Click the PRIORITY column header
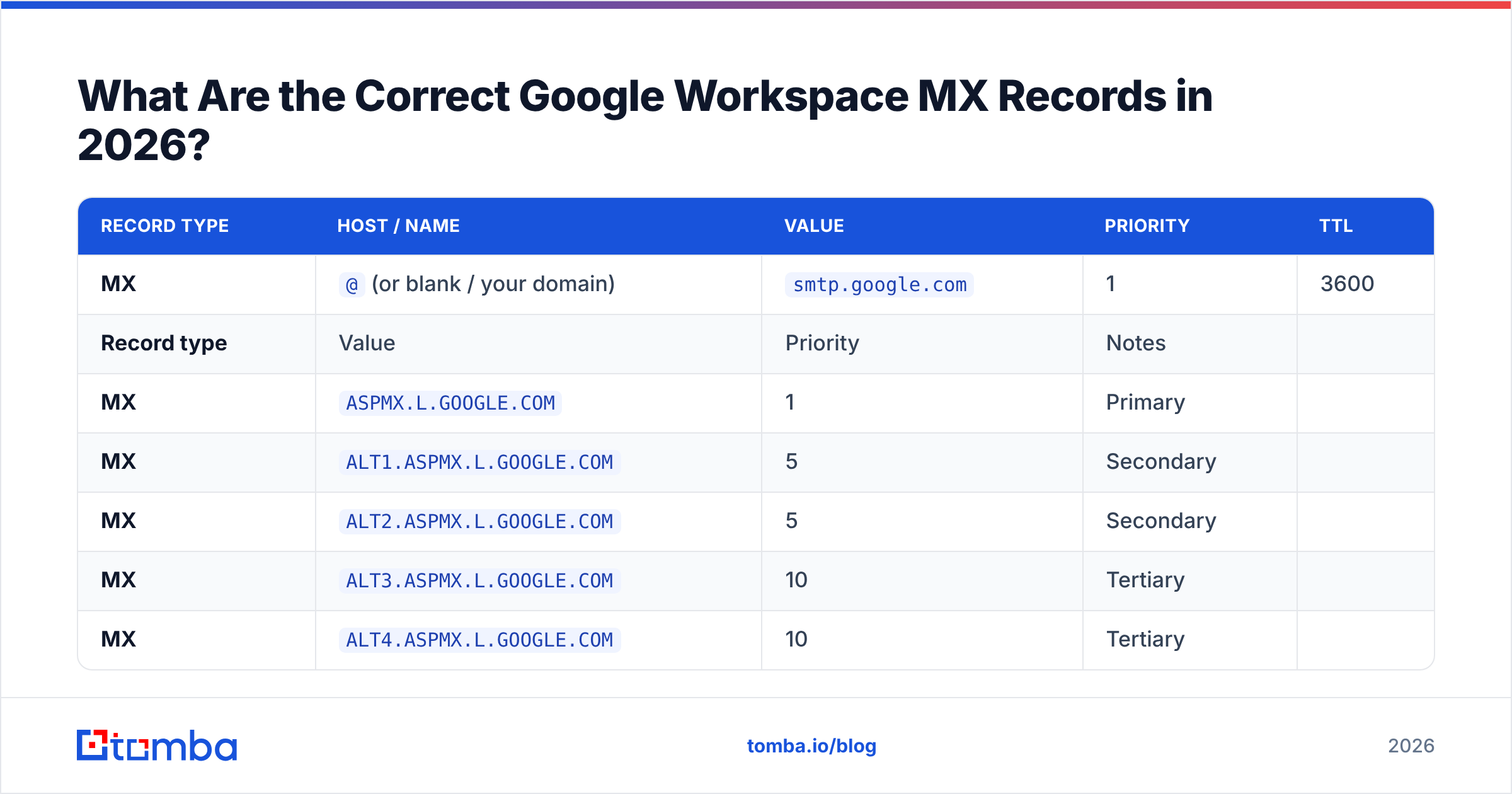 (1147, 226)
